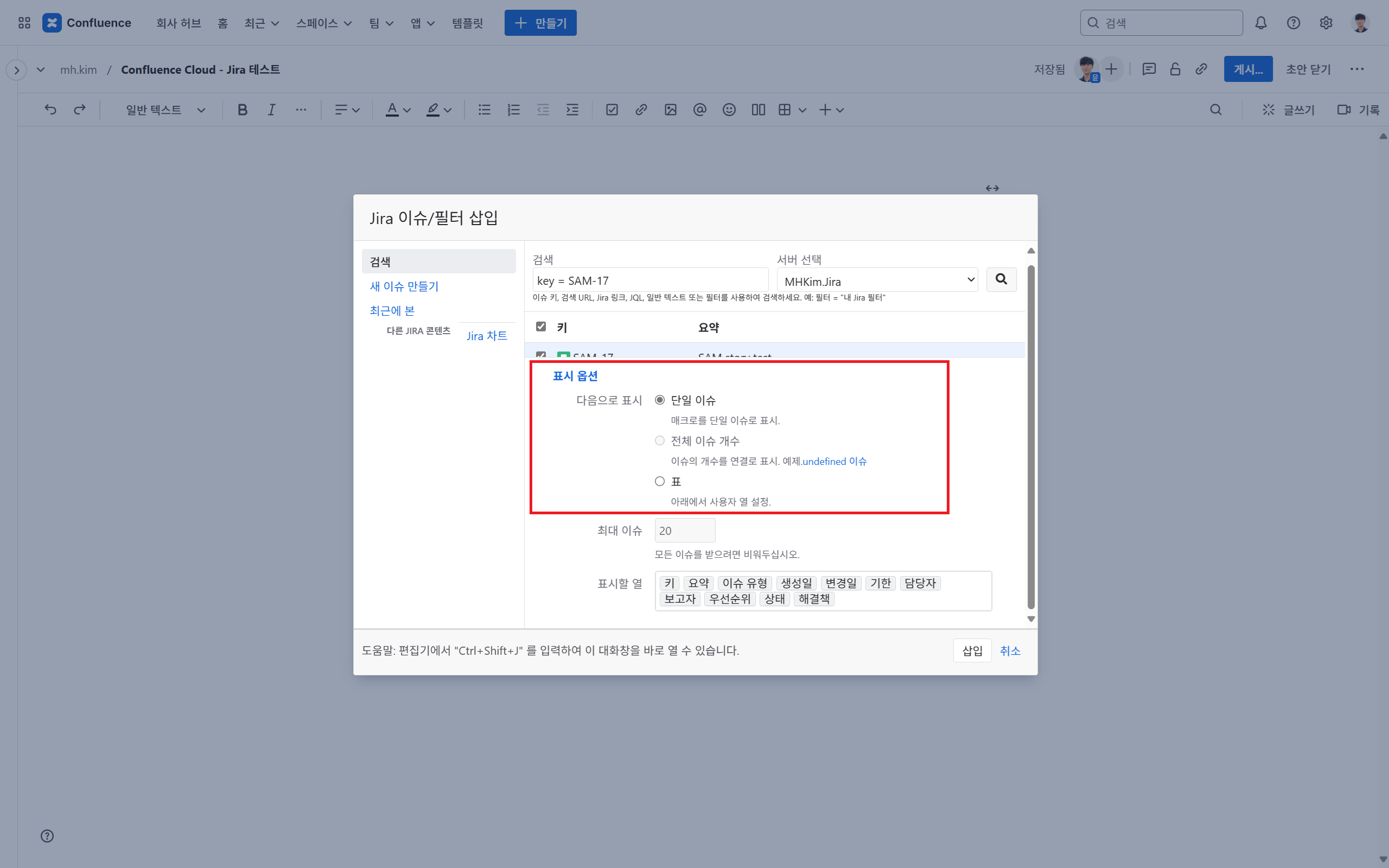Toggle the select-all checkbox beside 키 header
Image resolution: width=1389 pixels, height=868 pixels.
point(540,327)
